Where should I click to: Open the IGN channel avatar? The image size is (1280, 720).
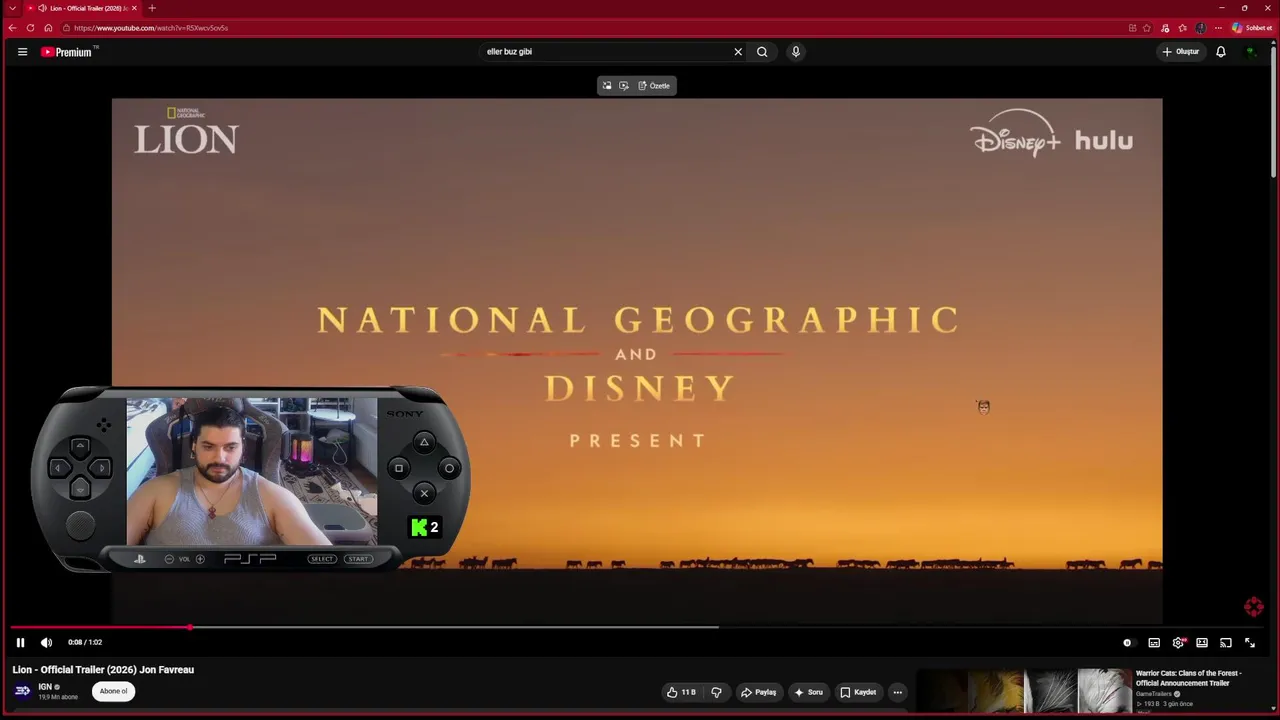tap(22, 691)
